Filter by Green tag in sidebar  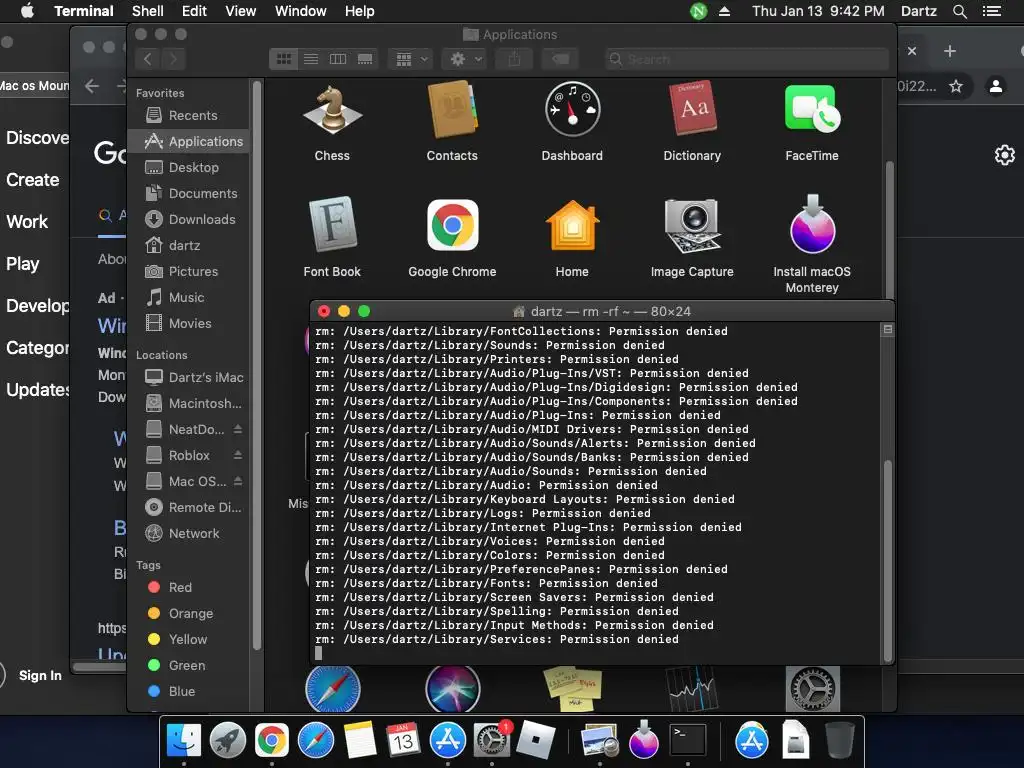click(188, 665)
